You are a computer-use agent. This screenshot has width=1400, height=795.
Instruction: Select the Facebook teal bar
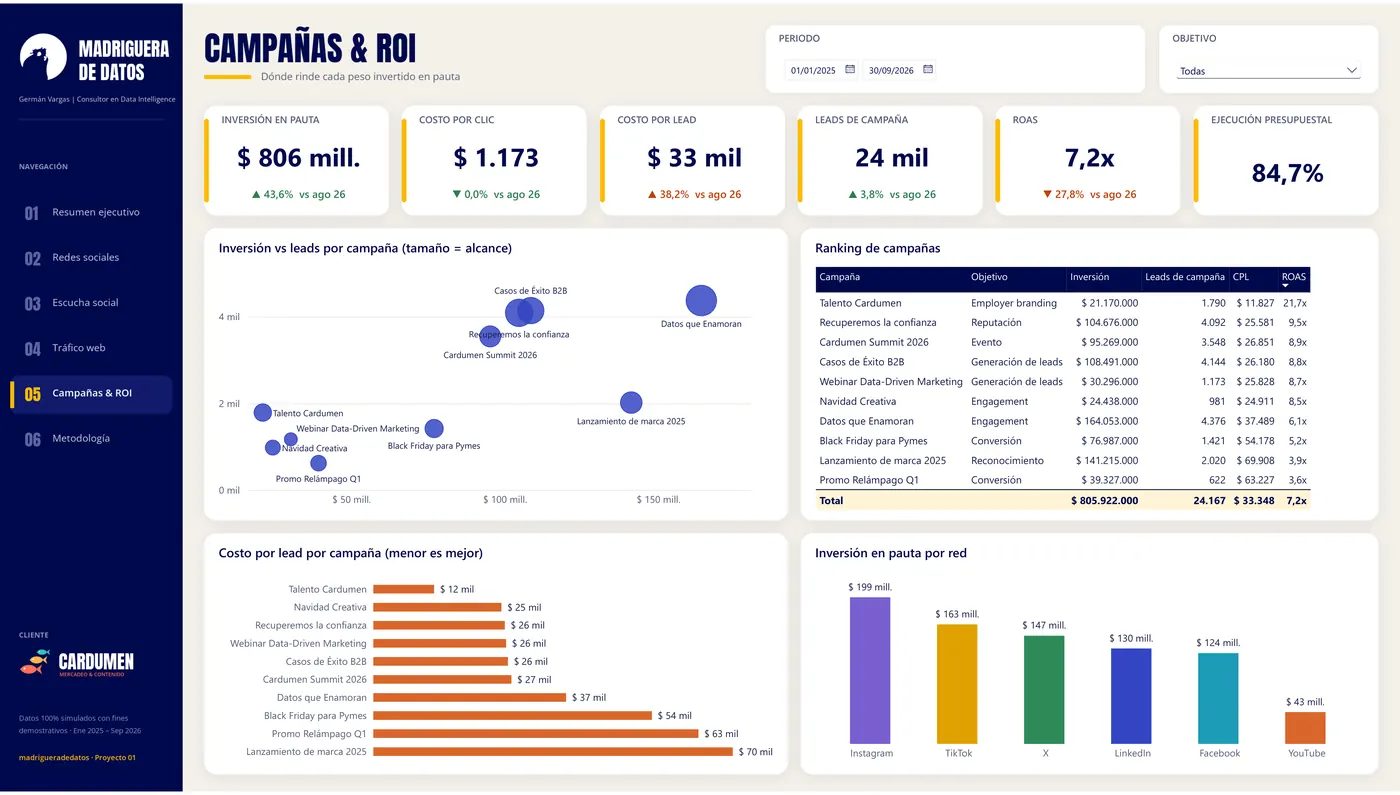pyautogui.click(x=1218, y=698)
